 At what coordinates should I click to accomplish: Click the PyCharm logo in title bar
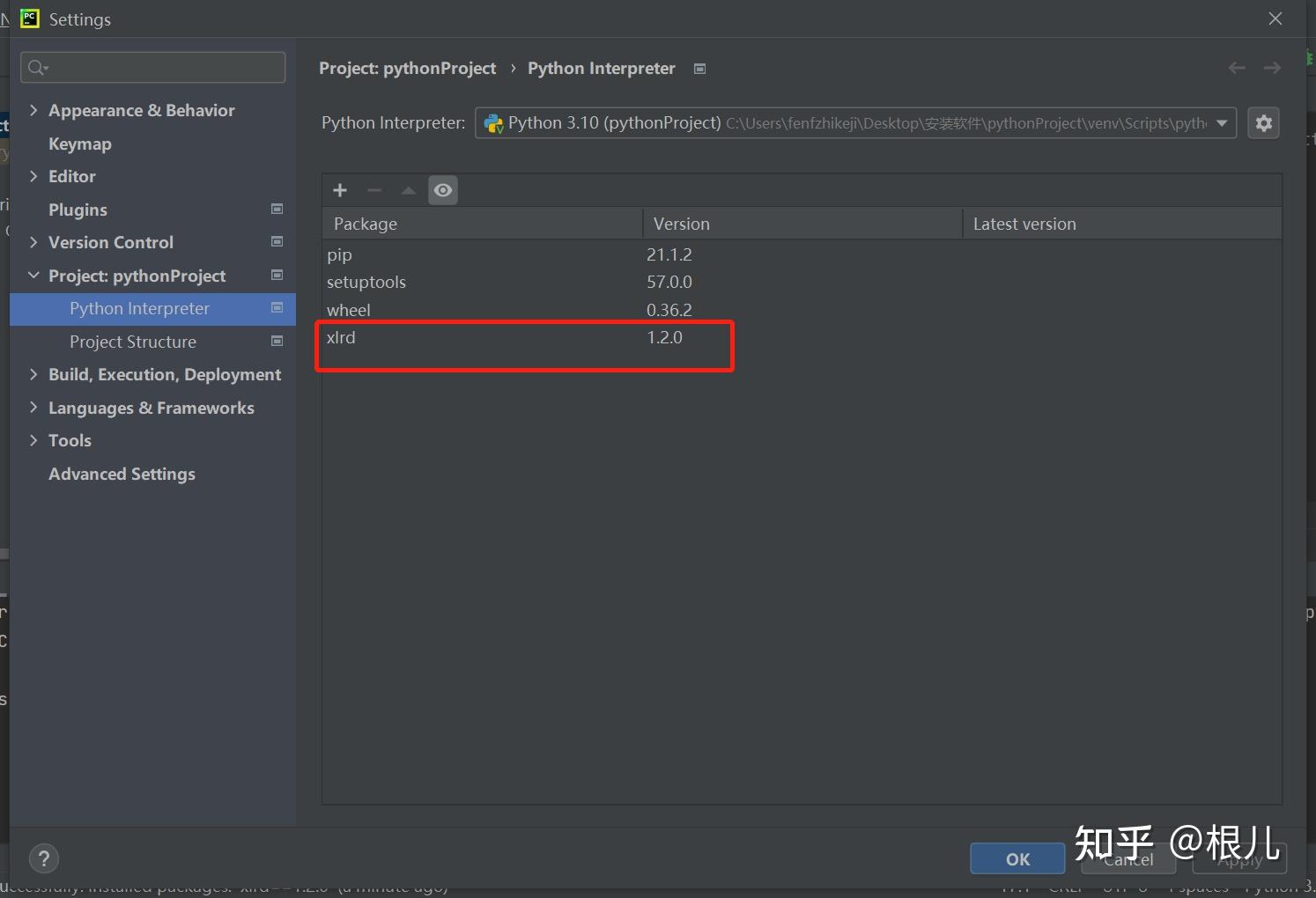(x=30, y=18)
